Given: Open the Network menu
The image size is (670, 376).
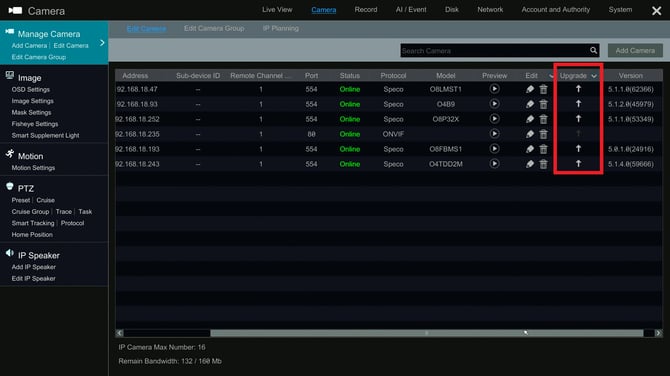Looking at the screenshot, I should pos(490,9).
